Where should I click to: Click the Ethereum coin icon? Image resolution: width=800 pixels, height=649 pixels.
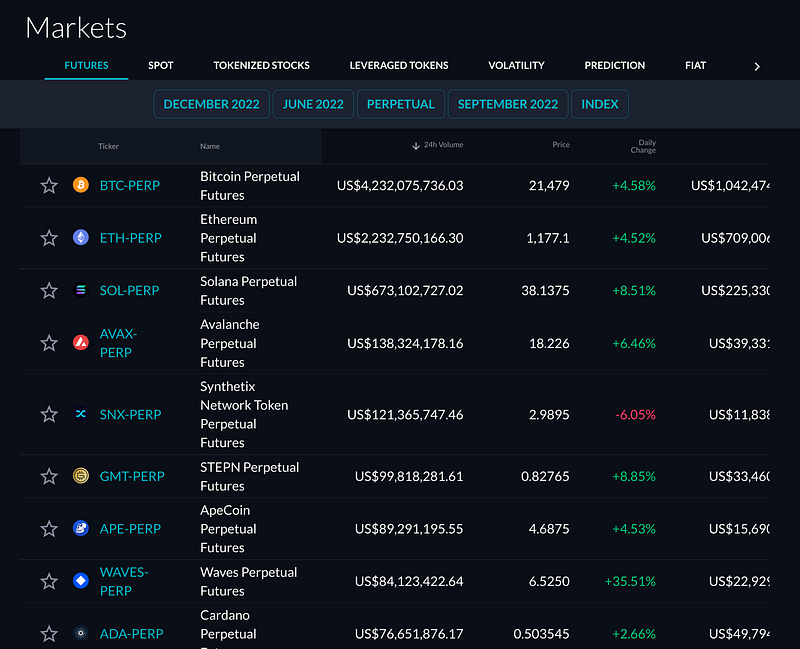81,238
